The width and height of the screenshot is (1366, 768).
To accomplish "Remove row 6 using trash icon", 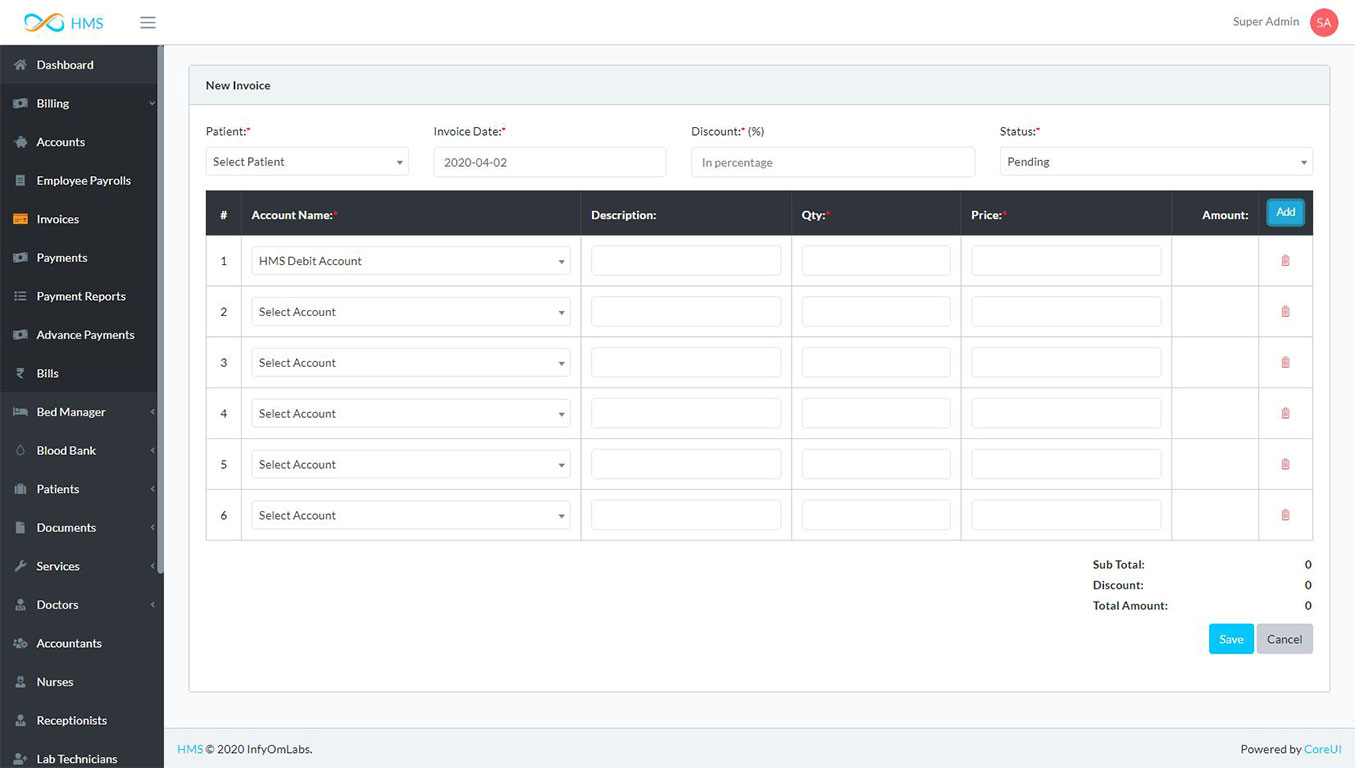I will coord(1285,516).
